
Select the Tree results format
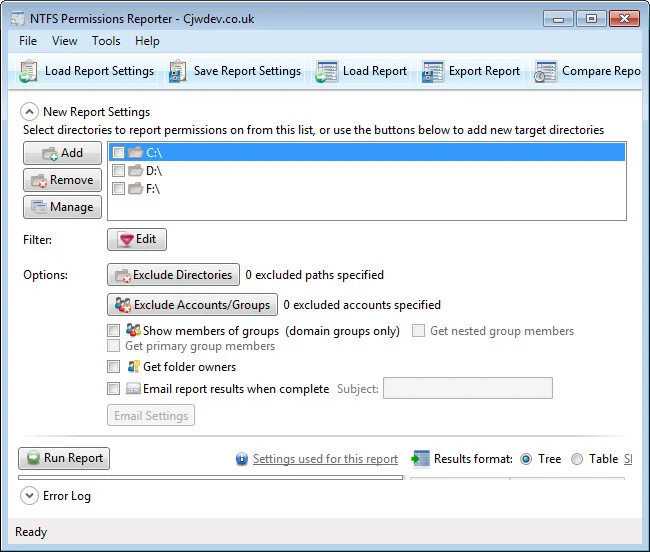tap(526, 459)
